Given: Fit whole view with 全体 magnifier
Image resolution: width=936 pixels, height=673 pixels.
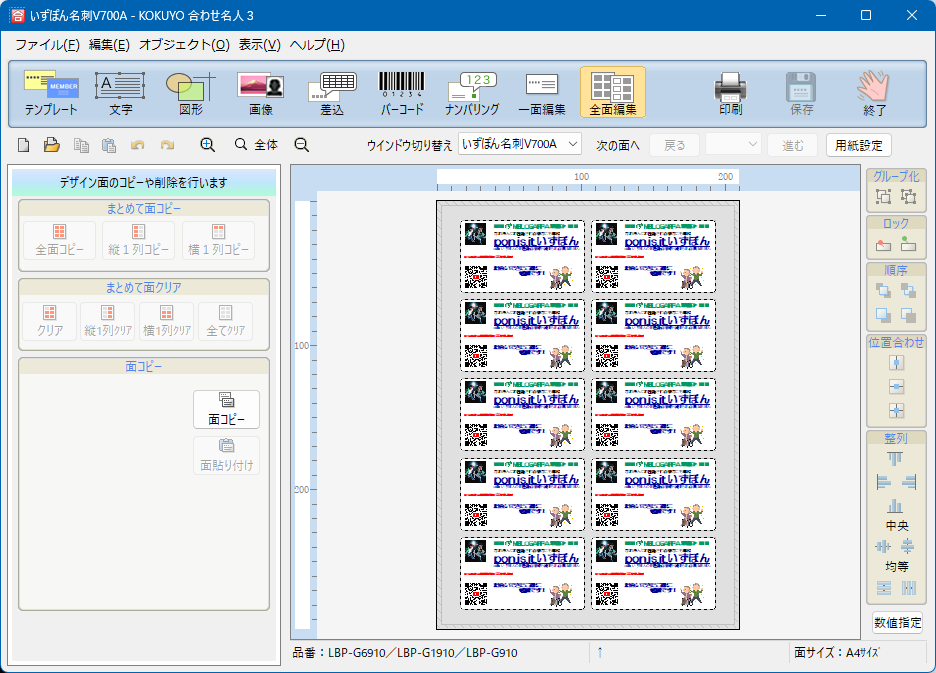Looking at the screenshot, I should 257,145.
